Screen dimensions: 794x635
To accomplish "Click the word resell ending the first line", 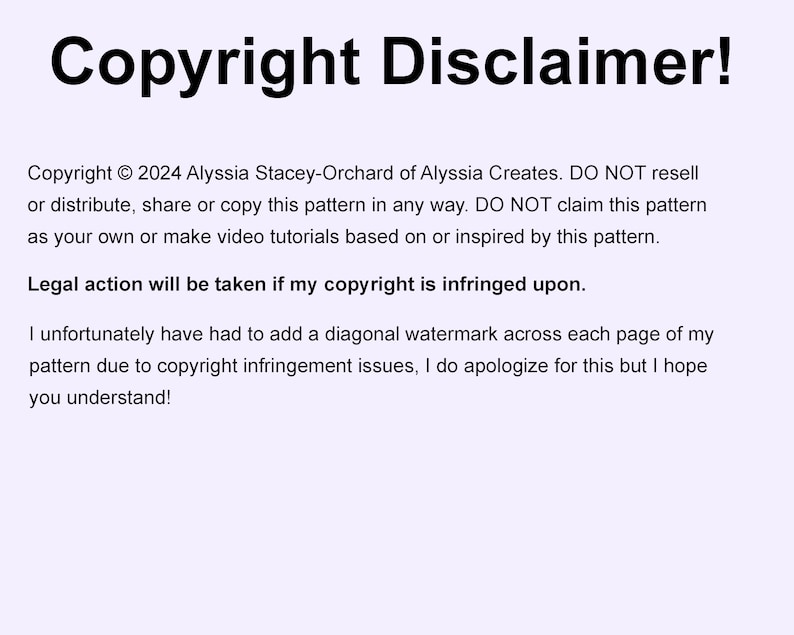I will (675, 173).
